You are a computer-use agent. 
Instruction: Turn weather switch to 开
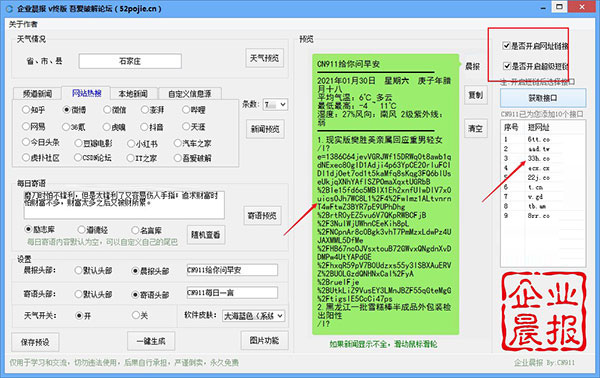click(x=83, y=316)
